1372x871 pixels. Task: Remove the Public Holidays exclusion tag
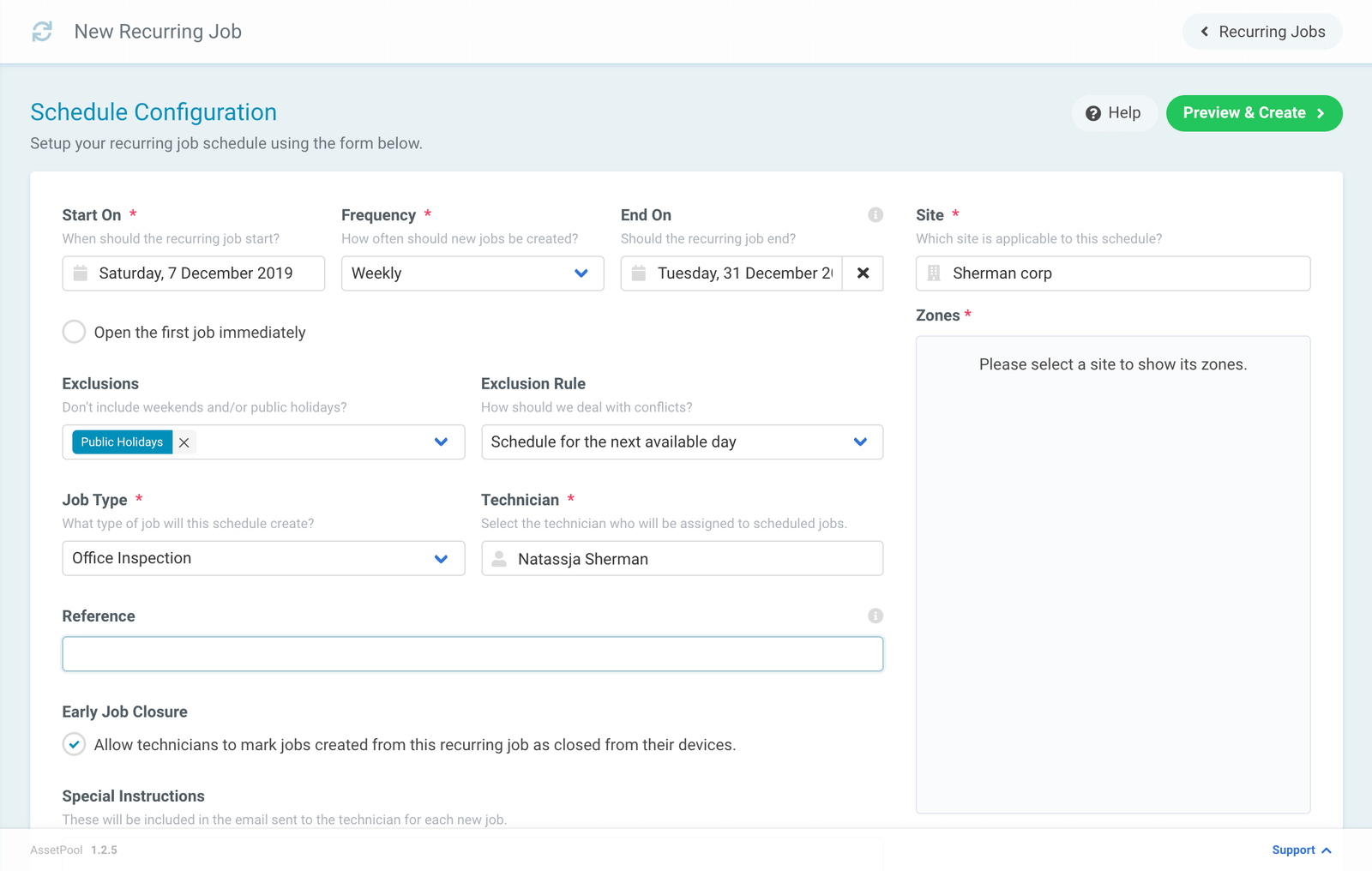(184, 442)
